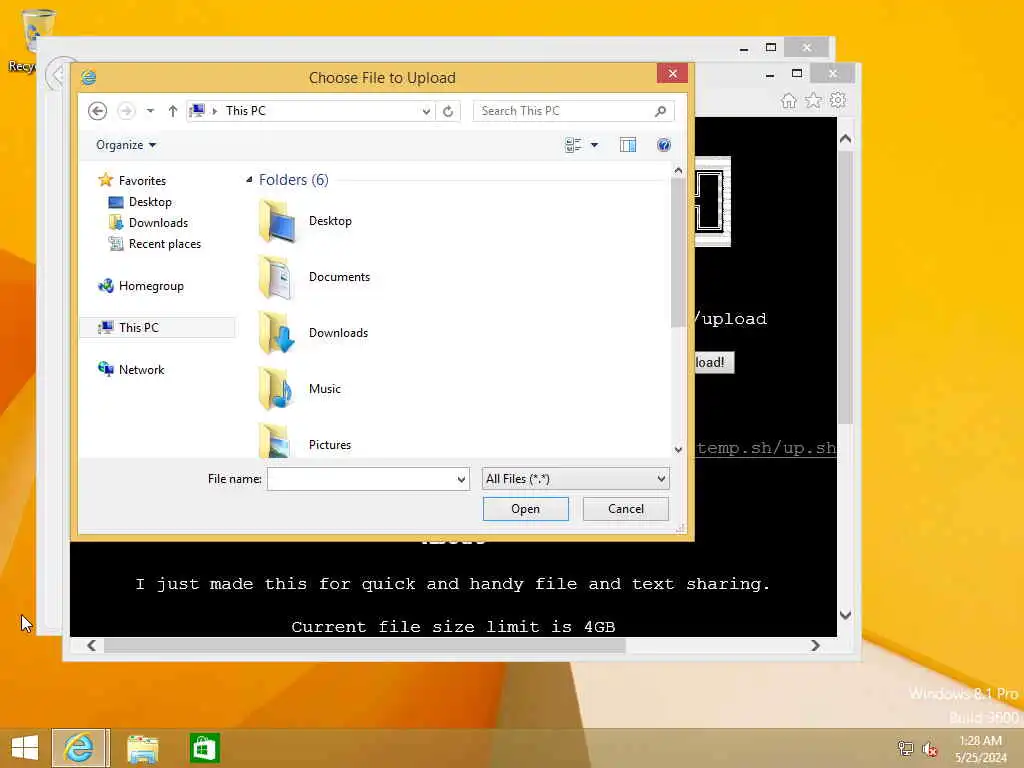Screen dimensions: 1024x768
Task: Select the Documents folder icon
Action: tap(276, 278)
